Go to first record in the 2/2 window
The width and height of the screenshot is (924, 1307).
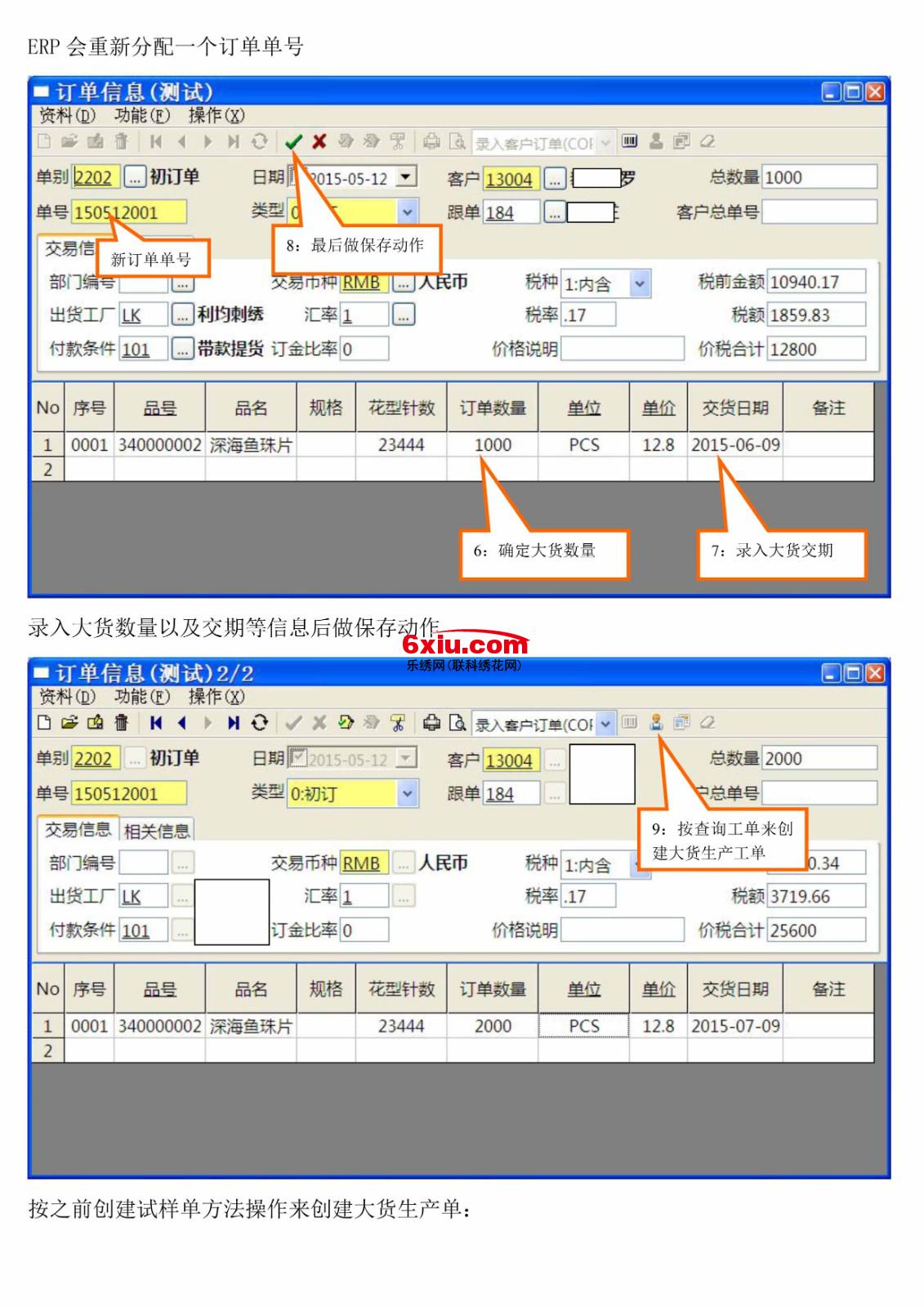click(156, 723)
